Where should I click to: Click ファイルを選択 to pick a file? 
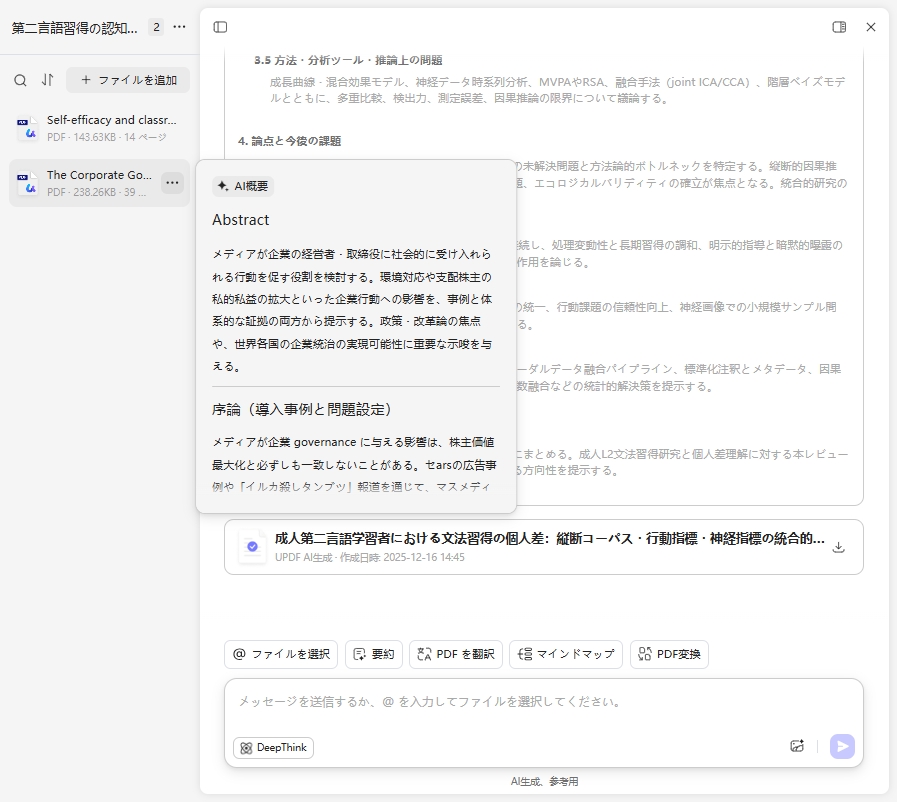(280, 654)
